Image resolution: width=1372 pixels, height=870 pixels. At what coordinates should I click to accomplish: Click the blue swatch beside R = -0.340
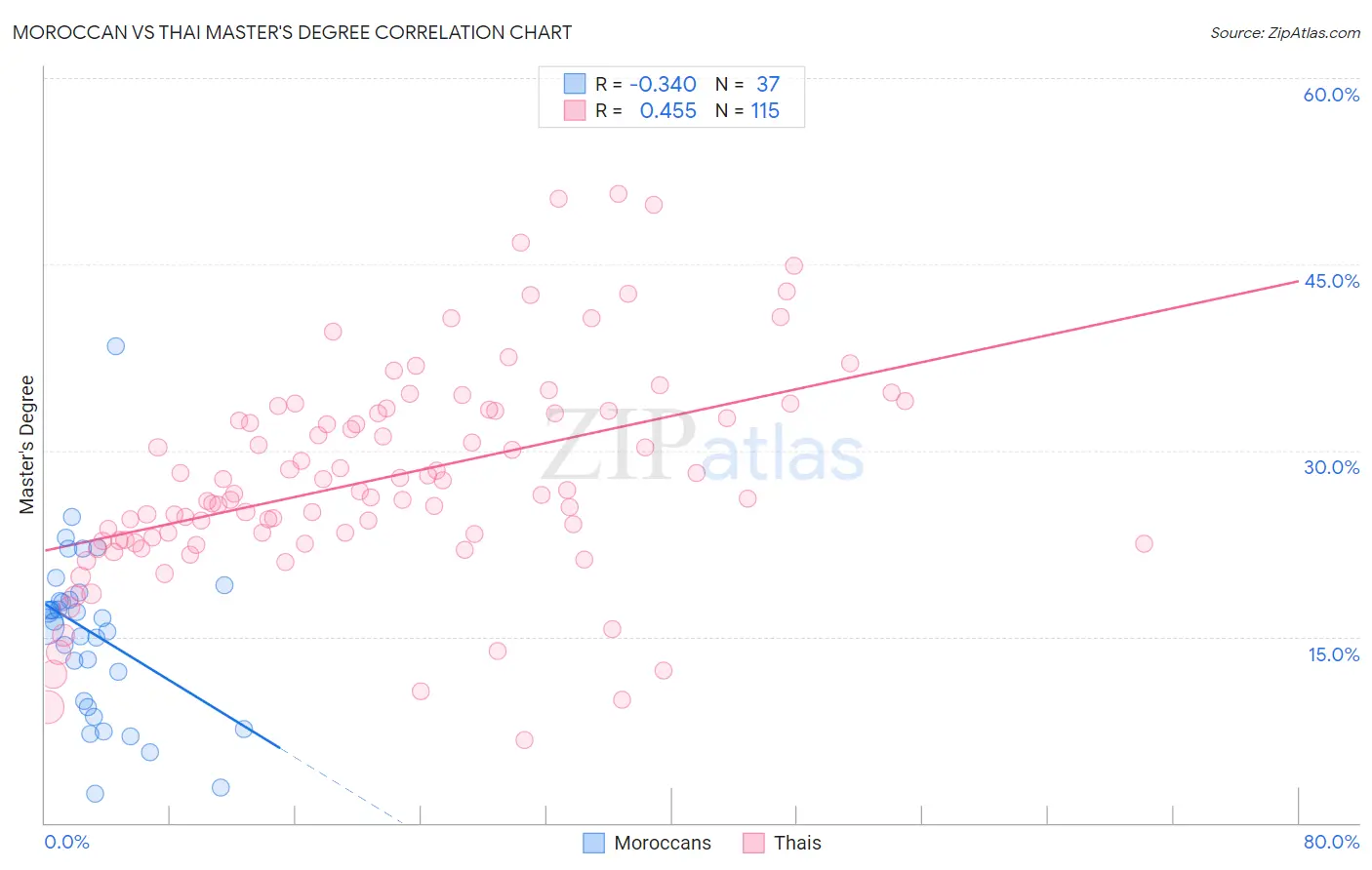[x=575, y=84]
